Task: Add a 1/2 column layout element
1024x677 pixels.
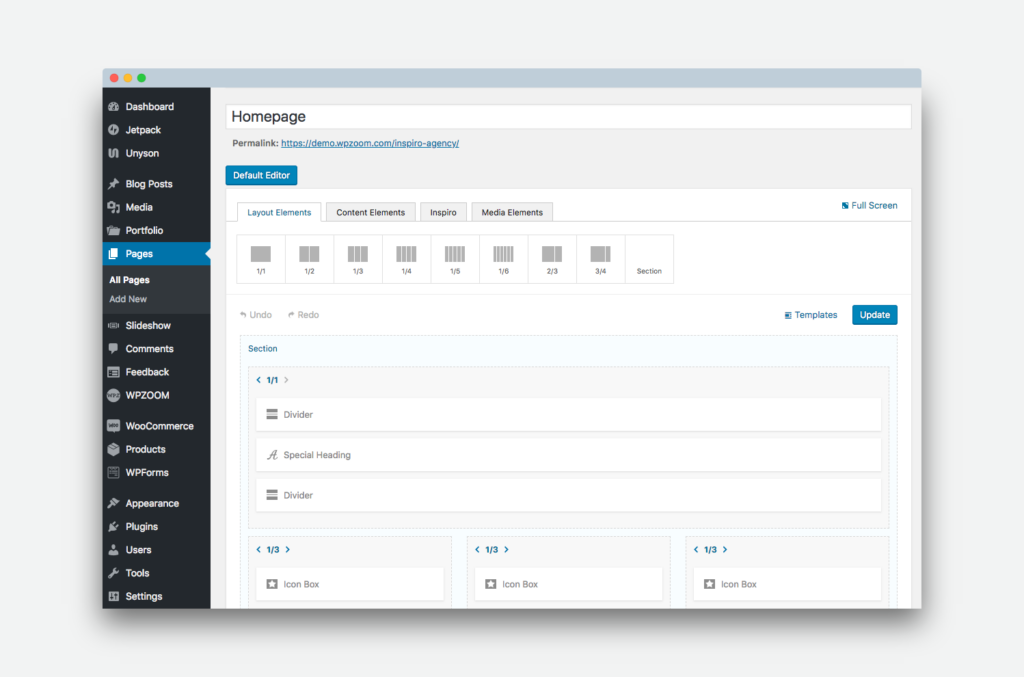Action: point(309,259)
